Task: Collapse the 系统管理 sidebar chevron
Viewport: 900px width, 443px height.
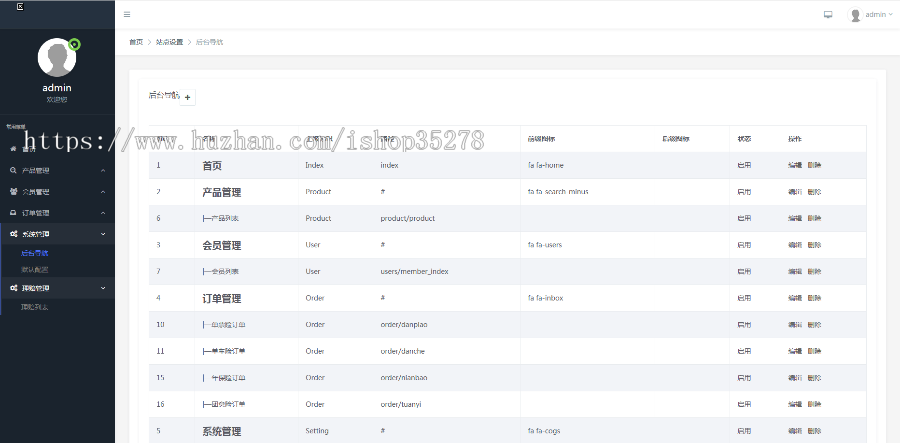Action: point(103,234)
